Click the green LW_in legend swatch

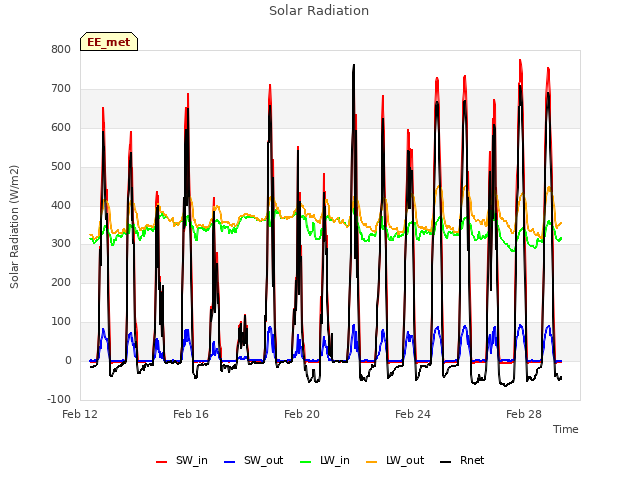306,462
